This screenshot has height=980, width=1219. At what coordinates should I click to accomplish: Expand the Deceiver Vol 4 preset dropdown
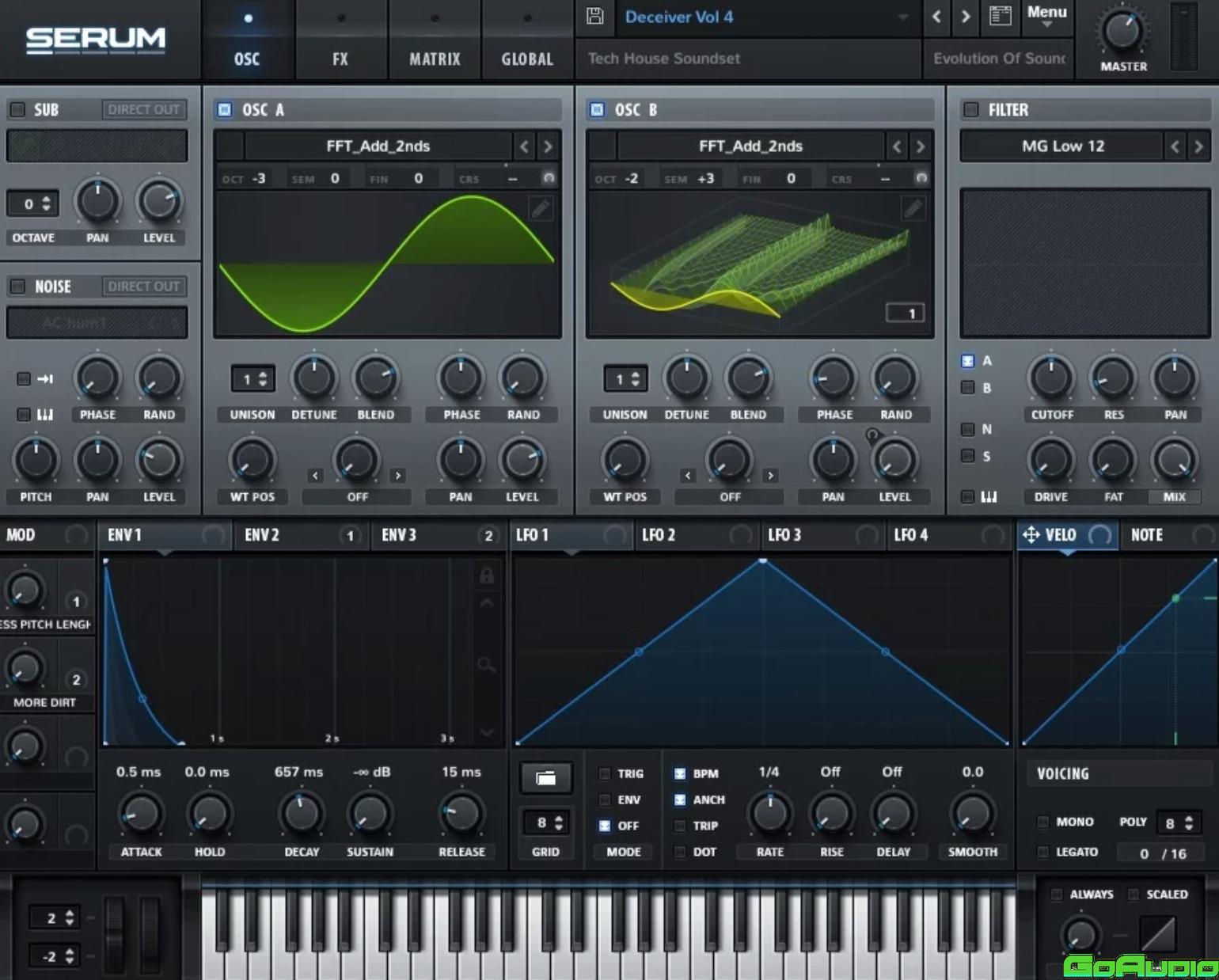tap(903, 17)
